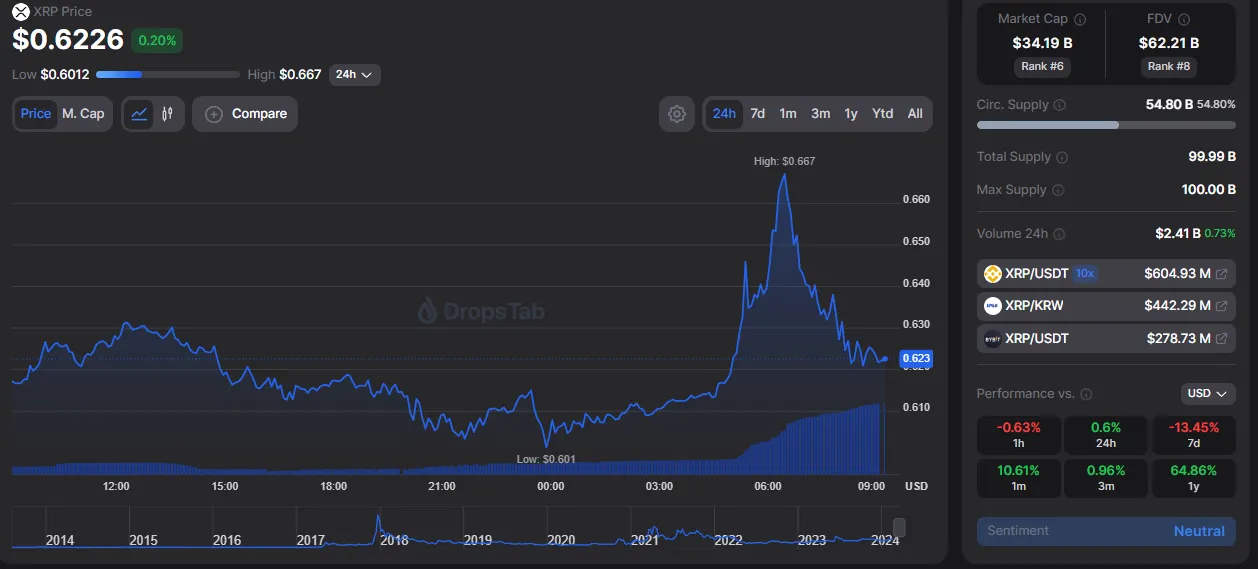The image size is (1258, 569).
Task: Show Volume 24h info icon
Action: 1059,234
